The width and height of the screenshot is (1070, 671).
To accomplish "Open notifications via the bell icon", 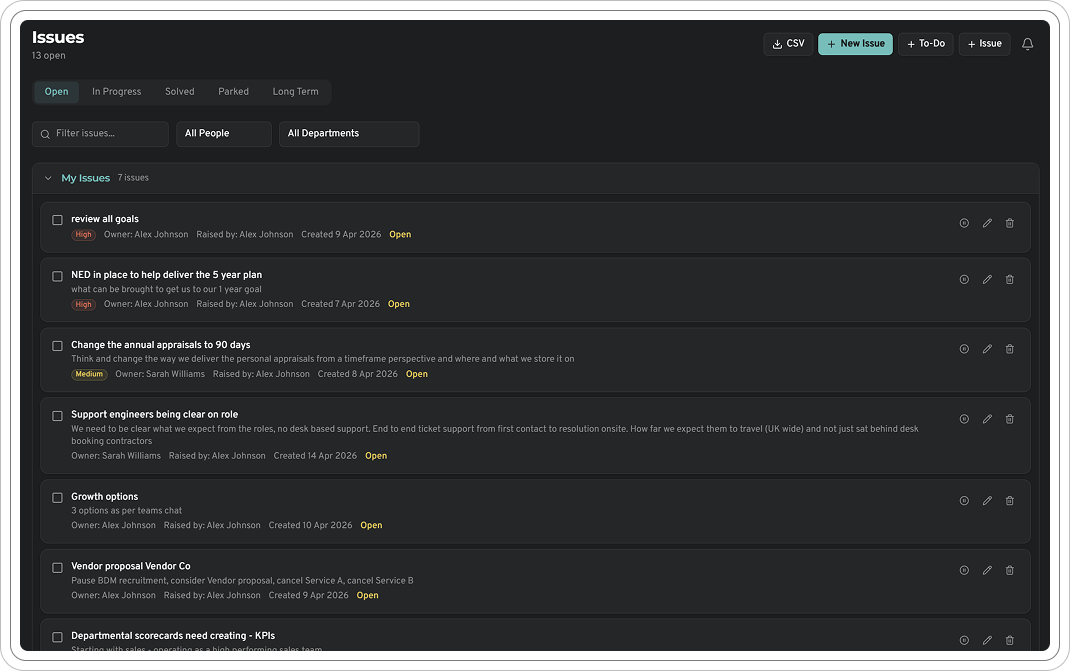I will (x=1027, y=43).
